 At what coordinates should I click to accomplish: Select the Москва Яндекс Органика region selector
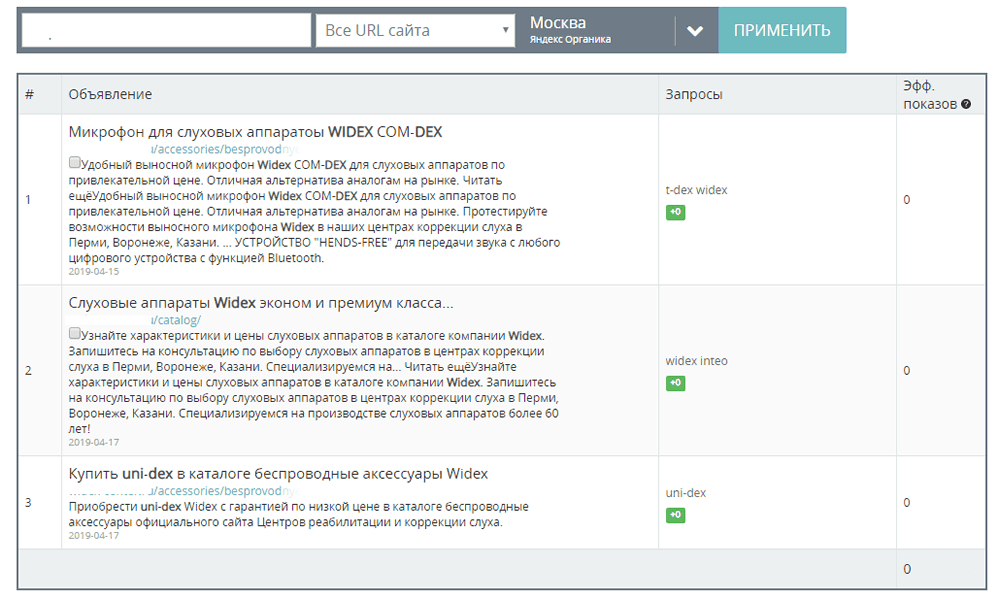[x=595, y=30]
